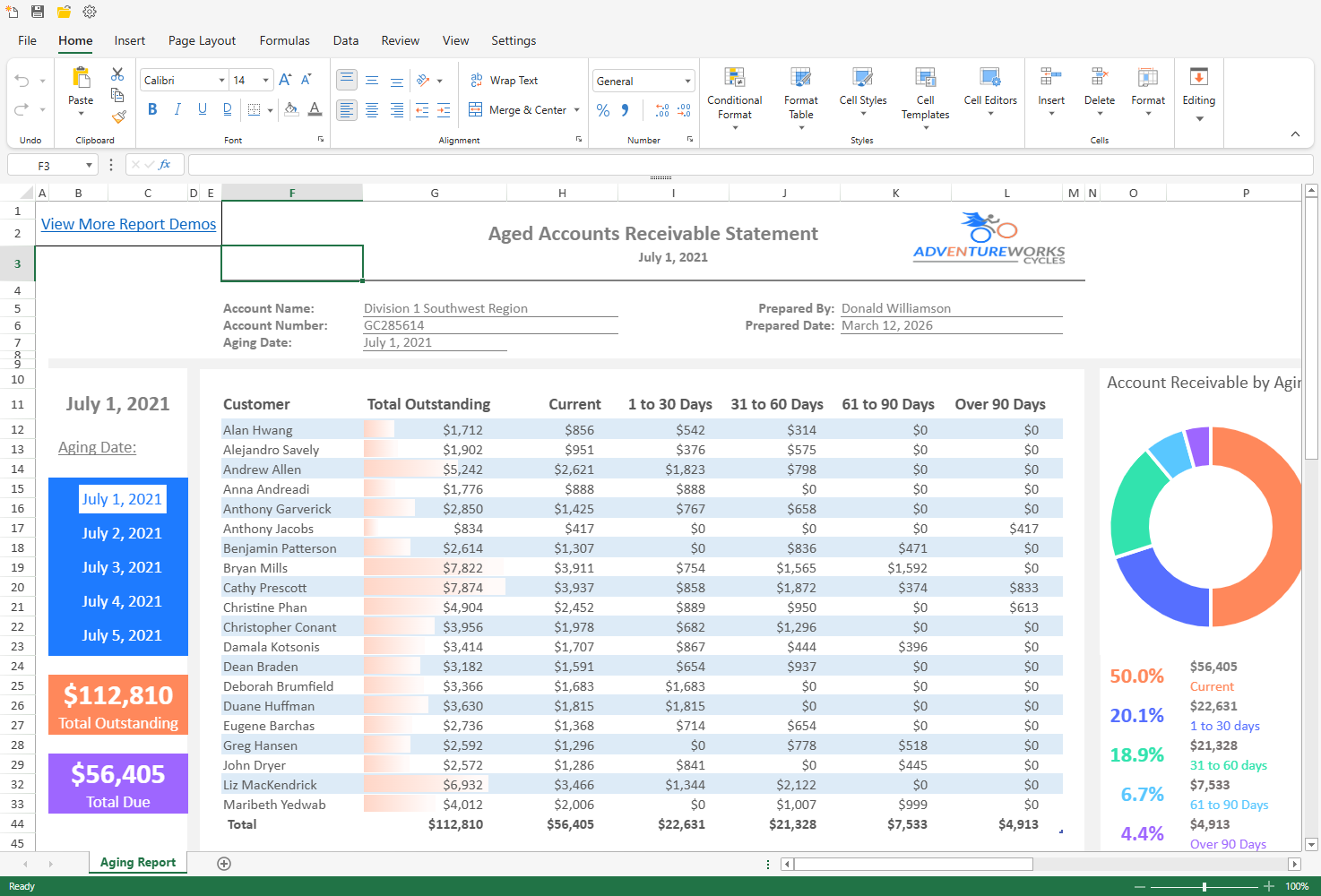Open the Number group dialog launcher
Screen dimensions: 1321x896
pos(690,140)
